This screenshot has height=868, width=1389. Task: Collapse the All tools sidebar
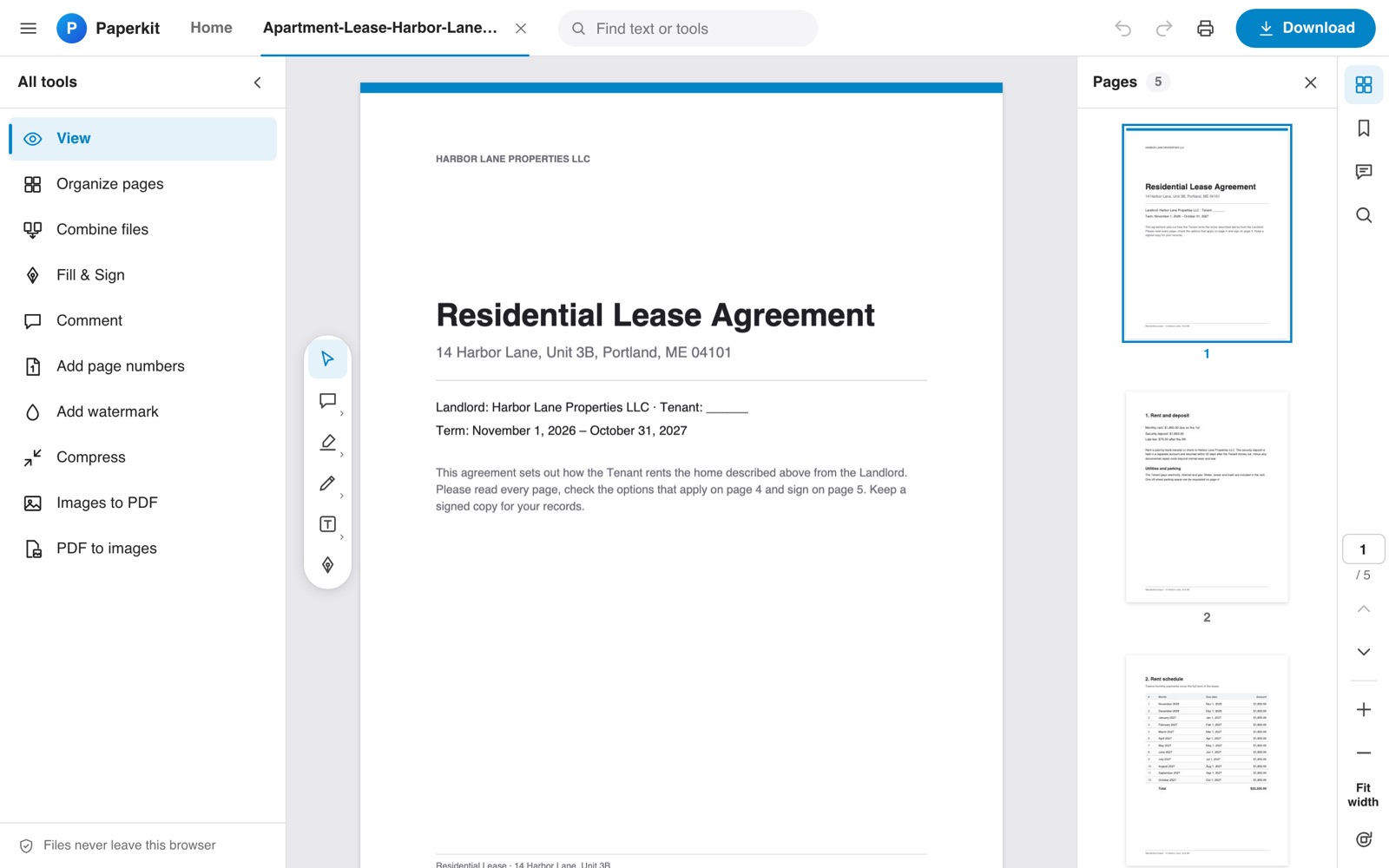tap(258, 82)
